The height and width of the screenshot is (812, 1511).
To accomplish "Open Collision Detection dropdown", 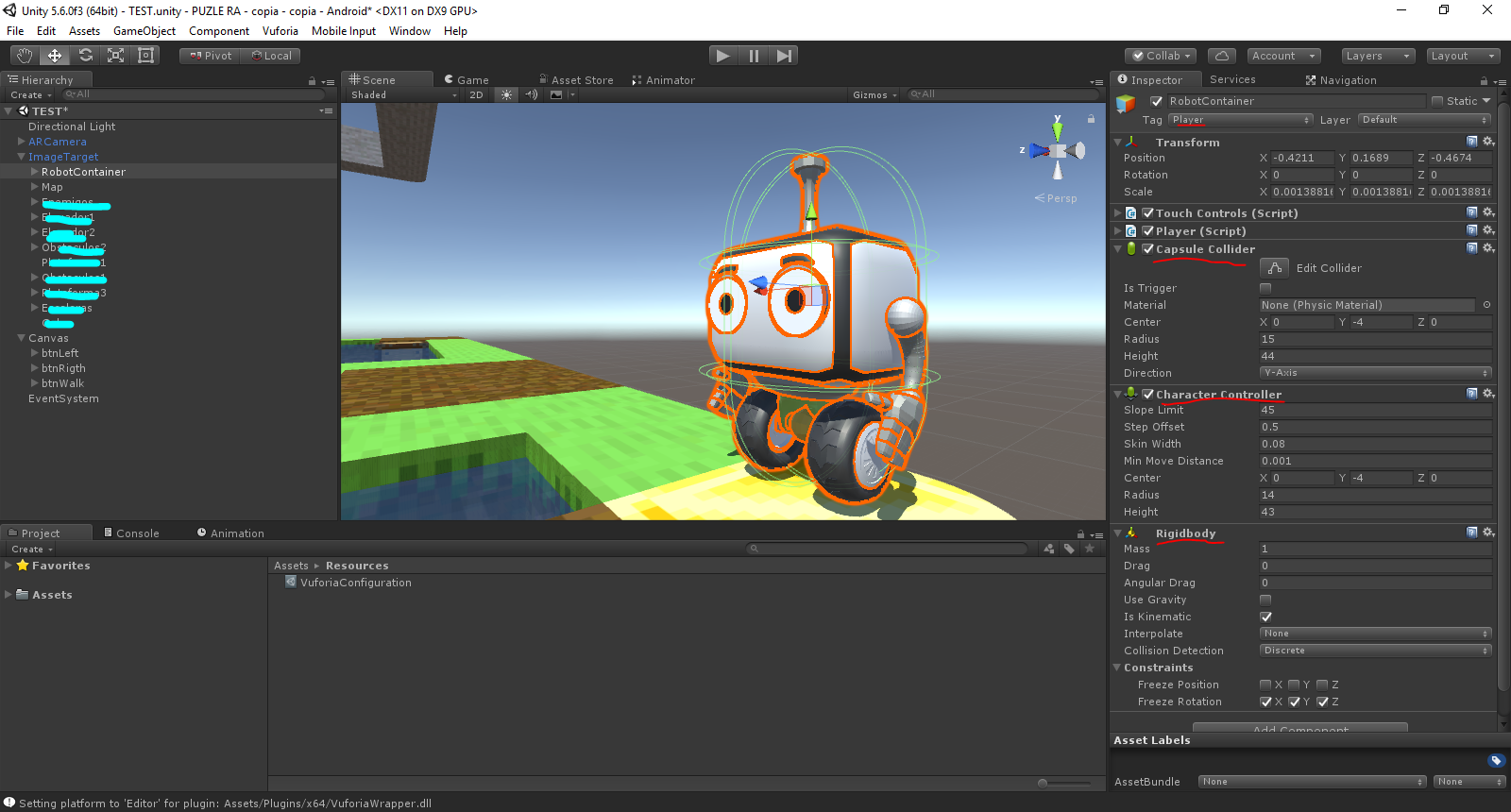I will coord(1375,651).
